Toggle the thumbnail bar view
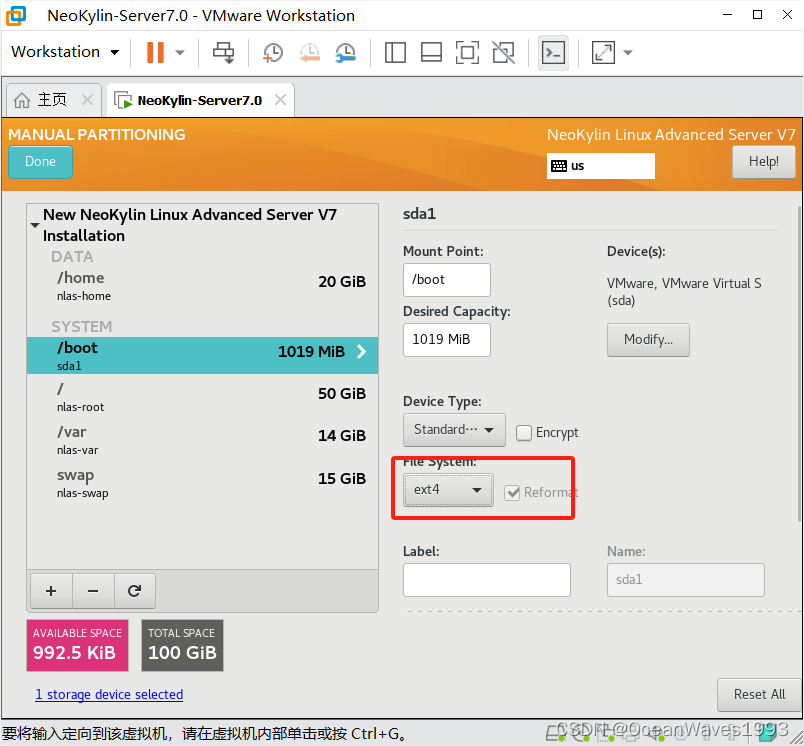Image resolution: width=804 pixels, height=746 pixels. (431, 52)
